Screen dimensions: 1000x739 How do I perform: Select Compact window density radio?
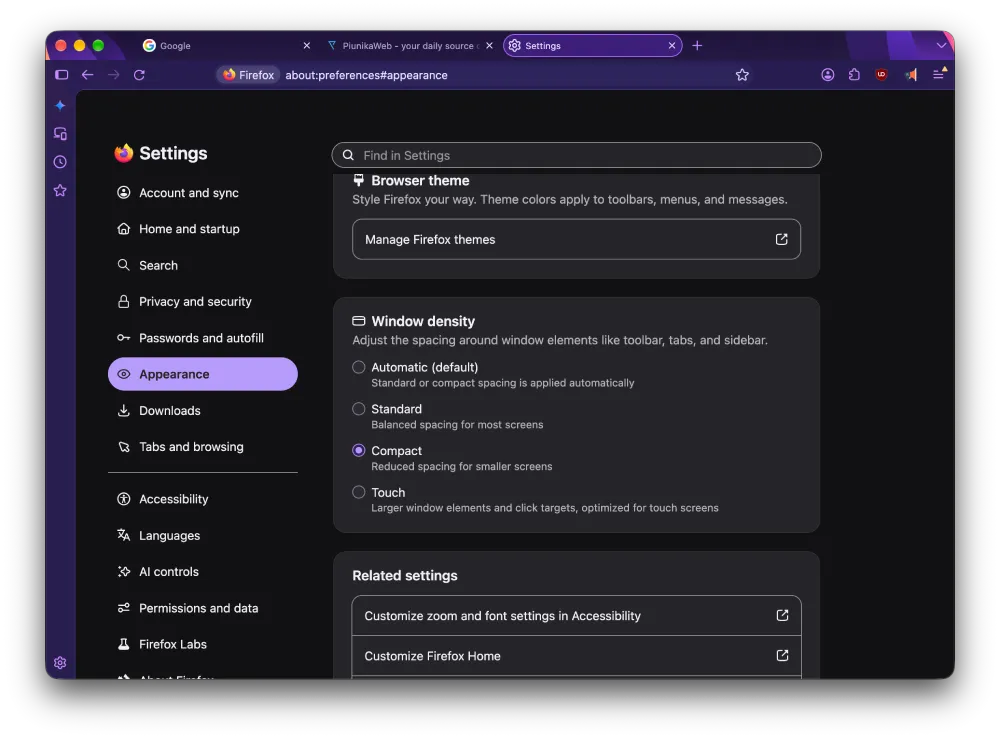[x=358, y=450]
